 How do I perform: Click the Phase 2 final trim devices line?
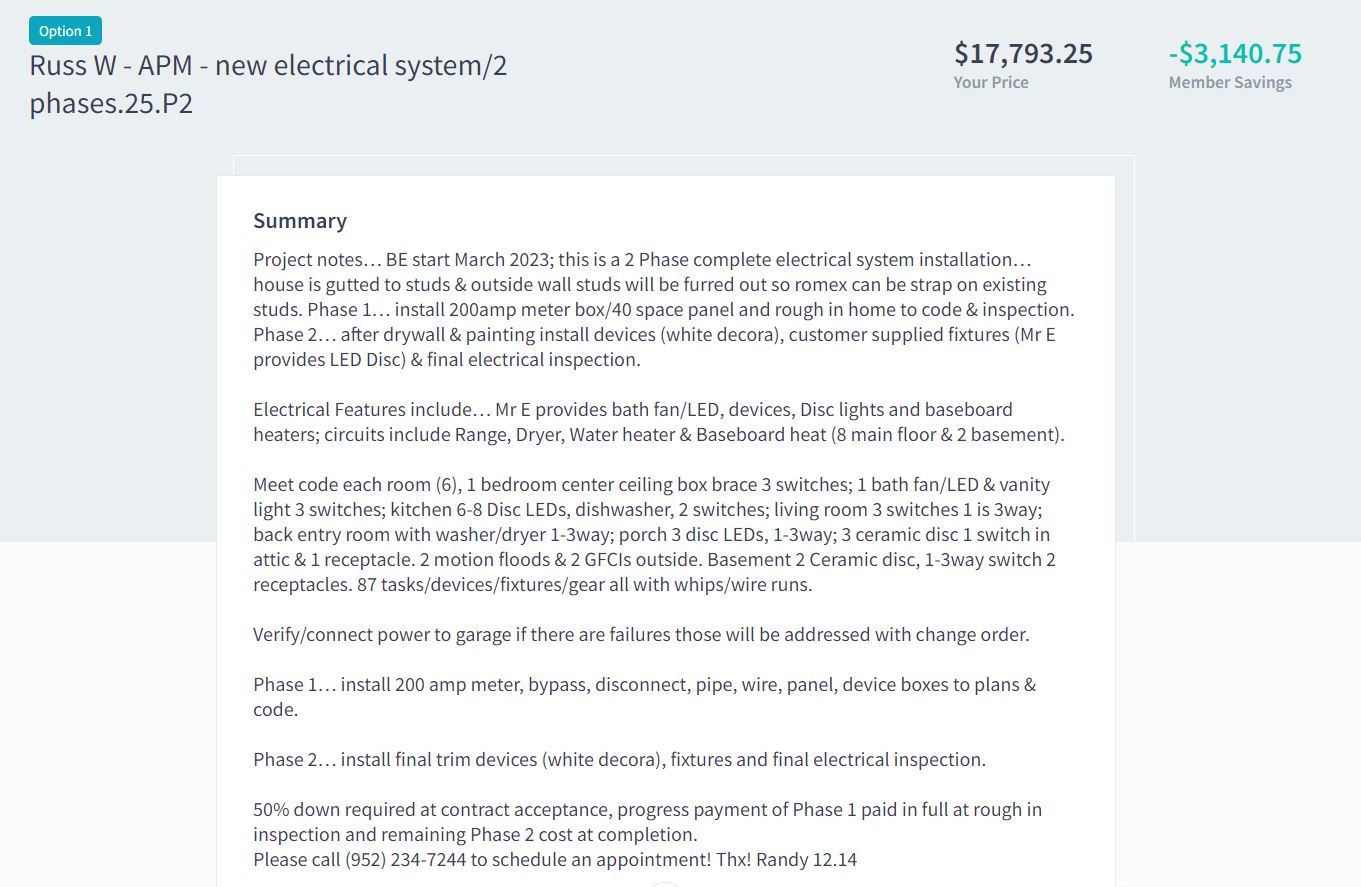coord(619,759)
